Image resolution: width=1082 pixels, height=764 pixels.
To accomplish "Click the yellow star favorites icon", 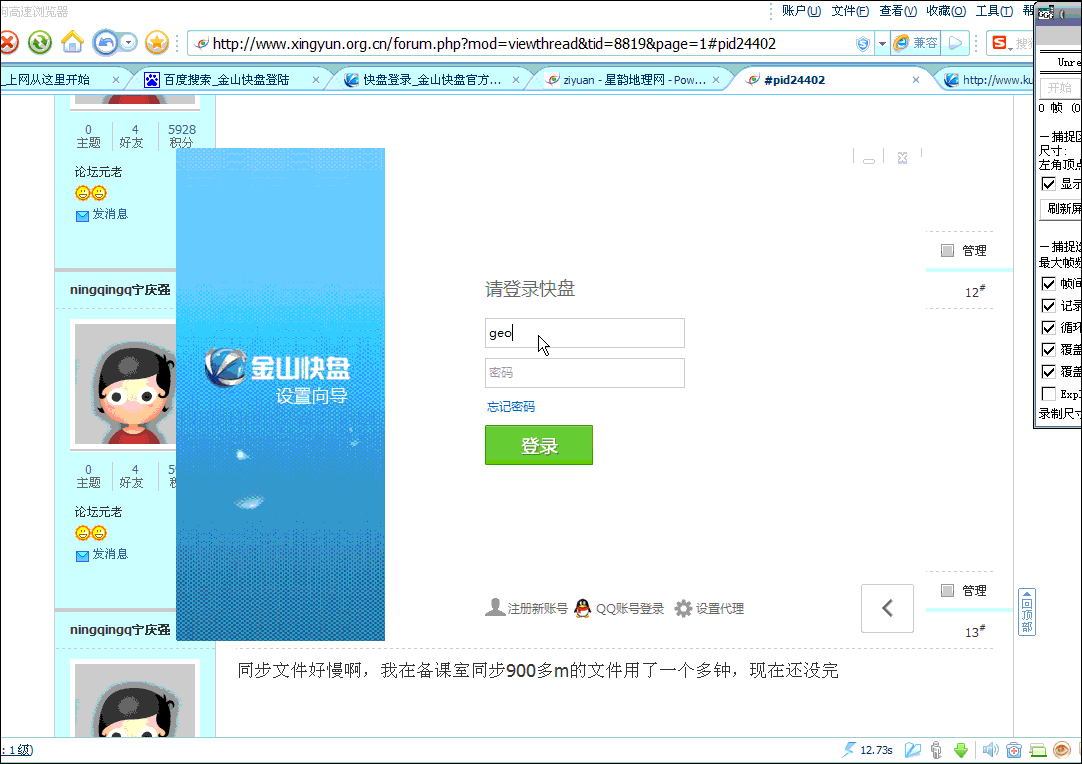I will [x=157, y=43].
